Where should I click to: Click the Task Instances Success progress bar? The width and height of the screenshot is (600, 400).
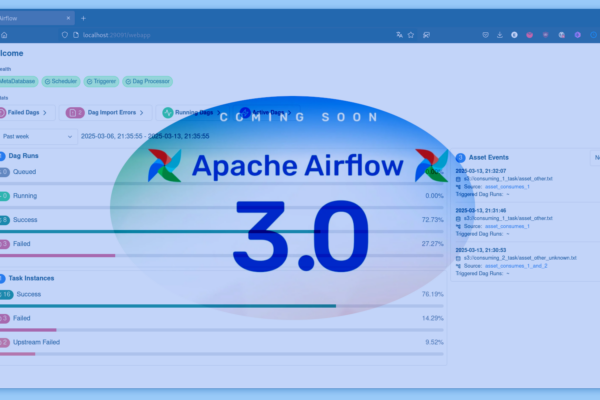click(x=222, y=306)
